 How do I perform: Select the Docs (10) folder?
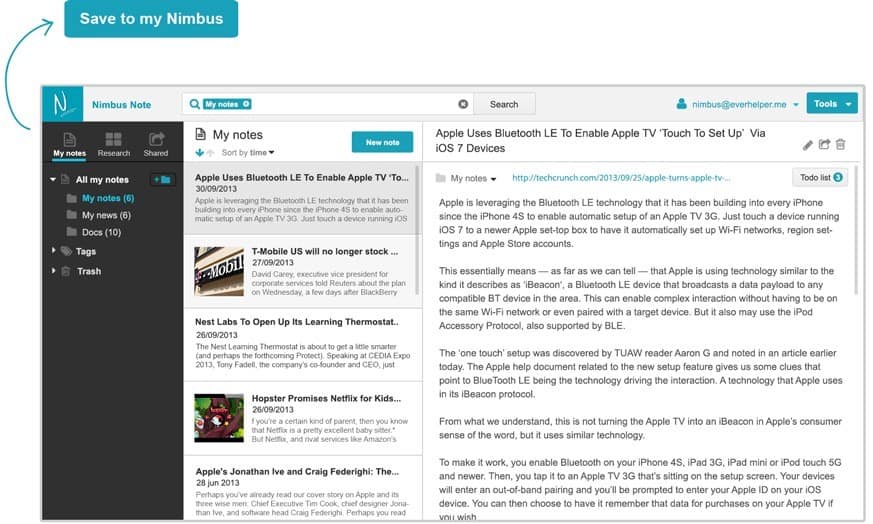click(x=101, y=232)
